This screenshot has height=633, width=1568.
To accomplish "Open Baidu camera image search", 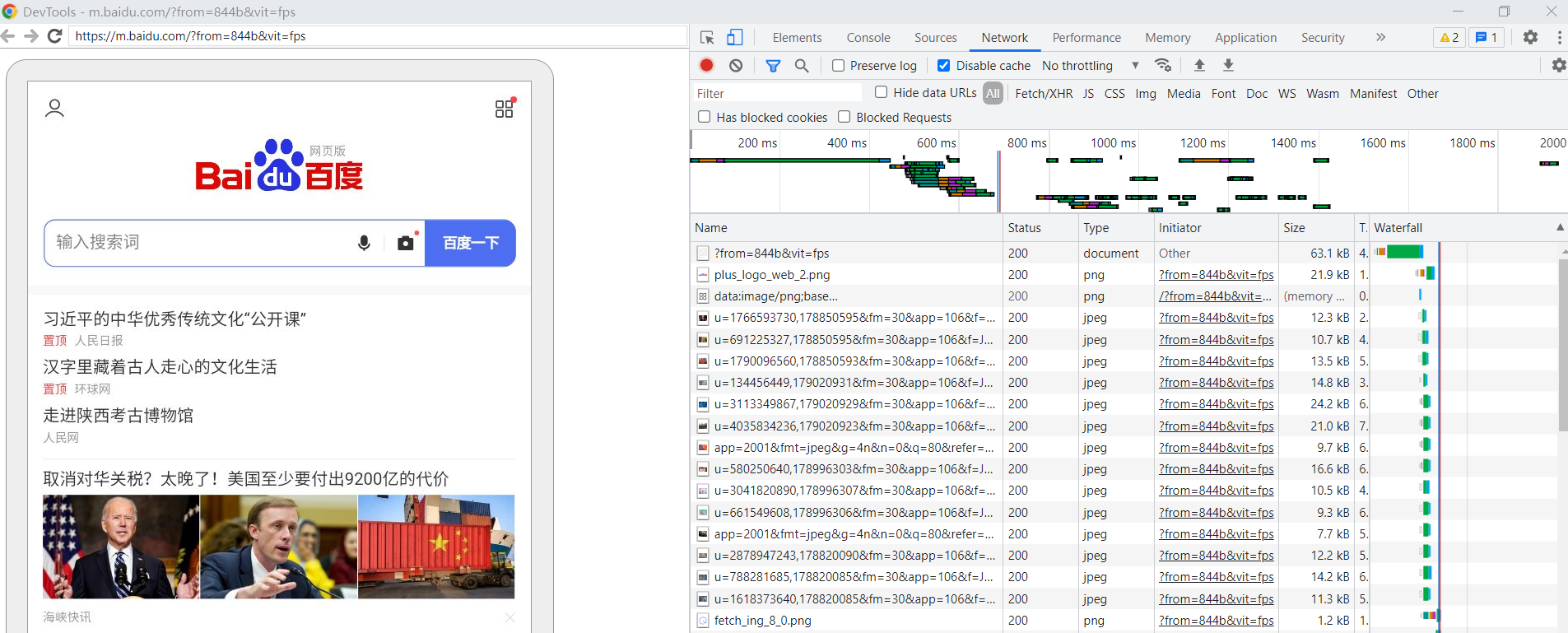I will tap(406, 242).
